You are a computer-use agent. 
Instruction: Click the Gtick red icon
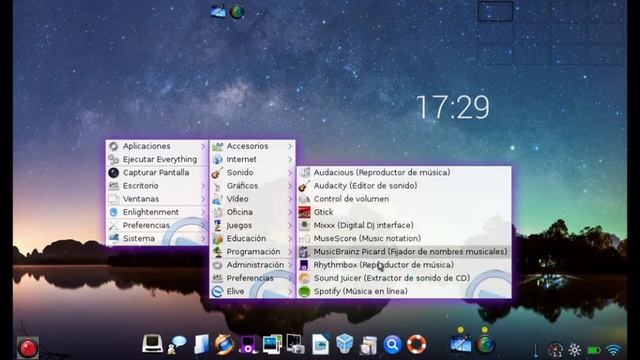pyautogui.click(x=304, y=212)
